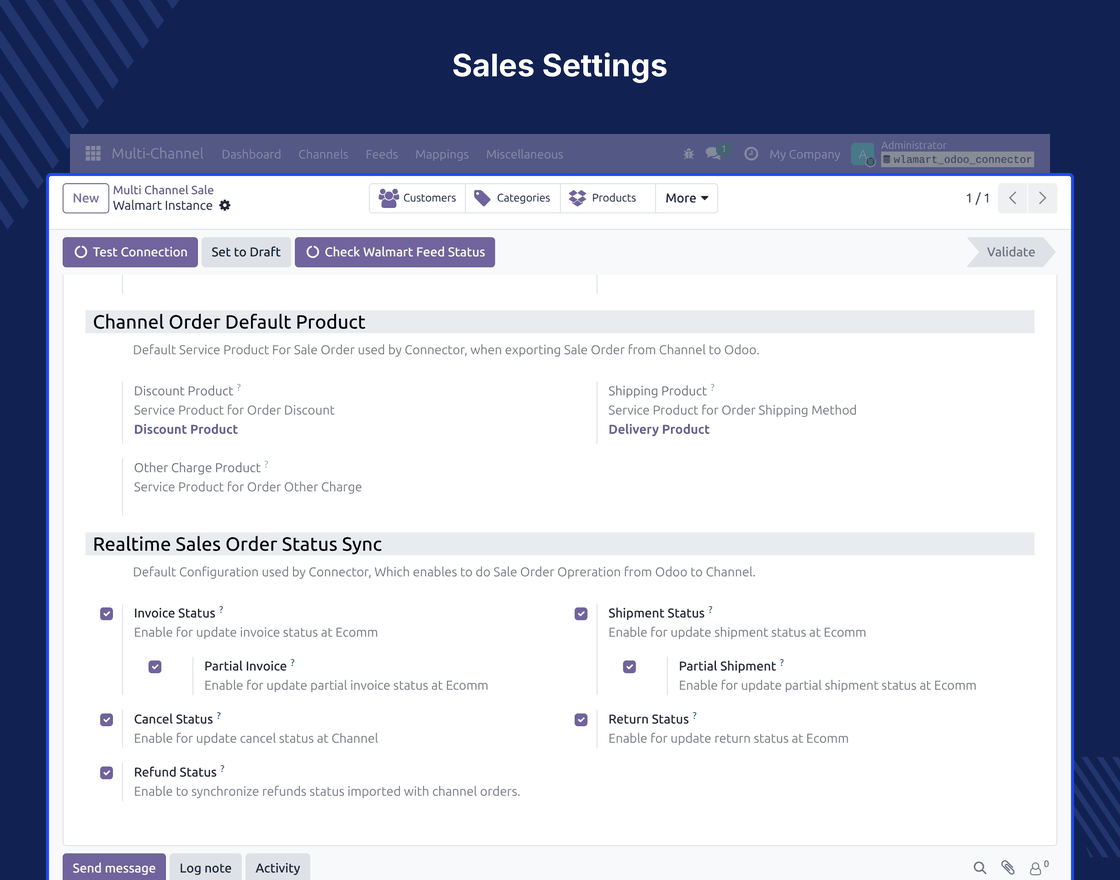The width and height of the screenshot is (1120, 880).
Task: Click Check Walmart Feed Status button
Action: coord(395,252)
